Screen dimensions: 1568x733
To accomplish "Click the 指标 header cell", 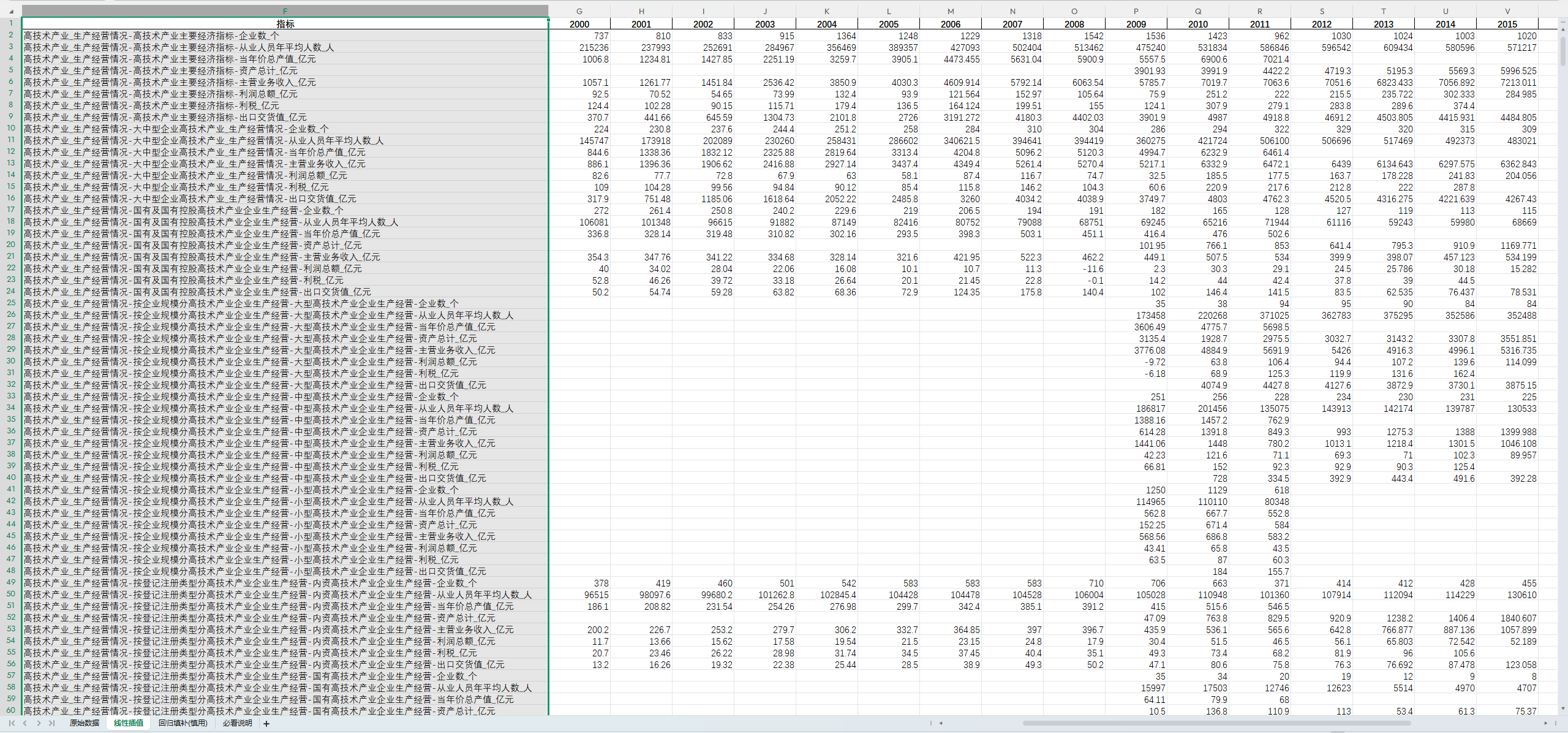I will (285, 24).
